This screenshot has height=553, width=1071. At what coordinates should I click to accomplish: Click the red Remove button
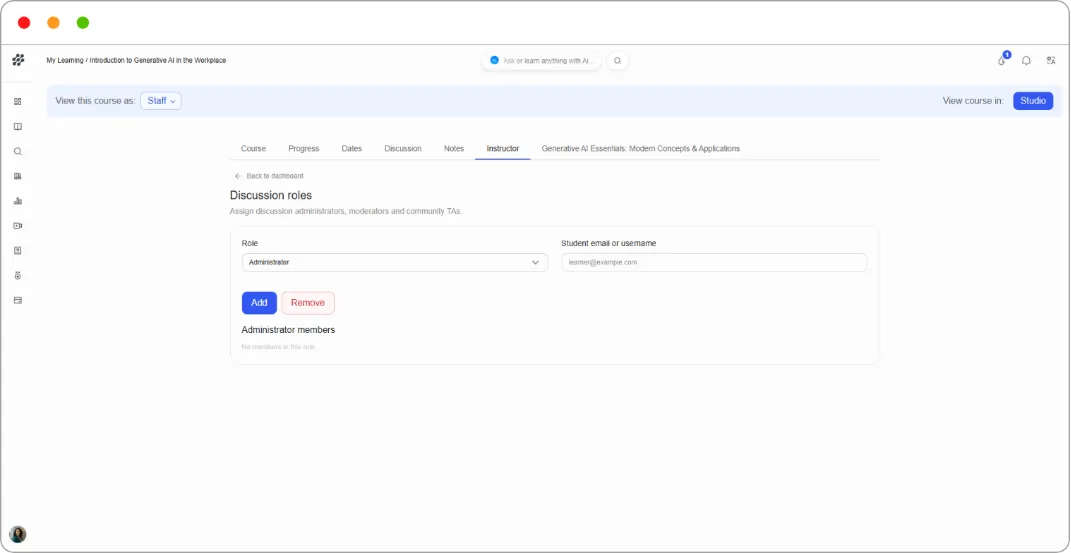(308, 303)
